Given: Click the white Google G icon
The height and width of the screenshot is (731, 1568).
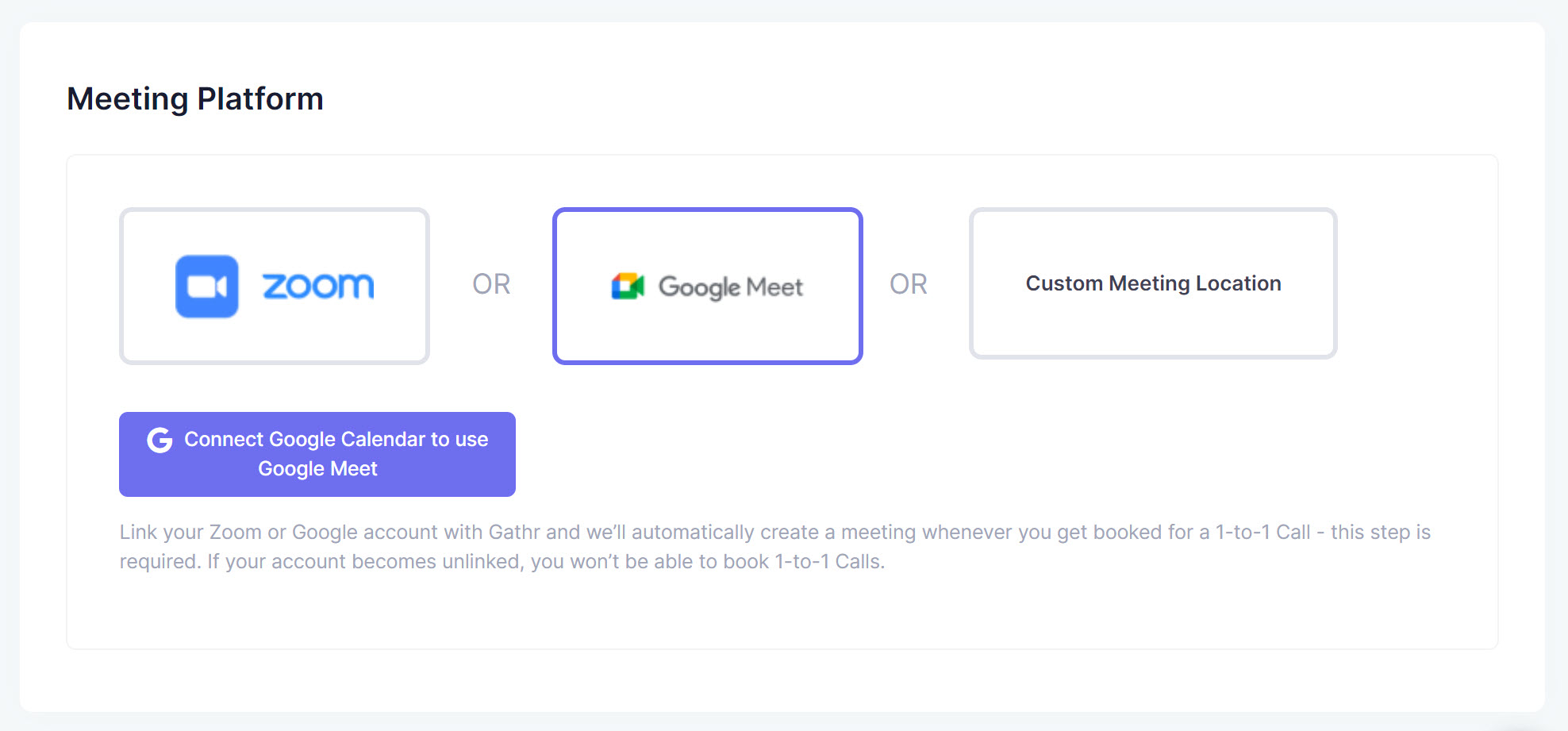Looking at the screenshot, I should [159, 440].
